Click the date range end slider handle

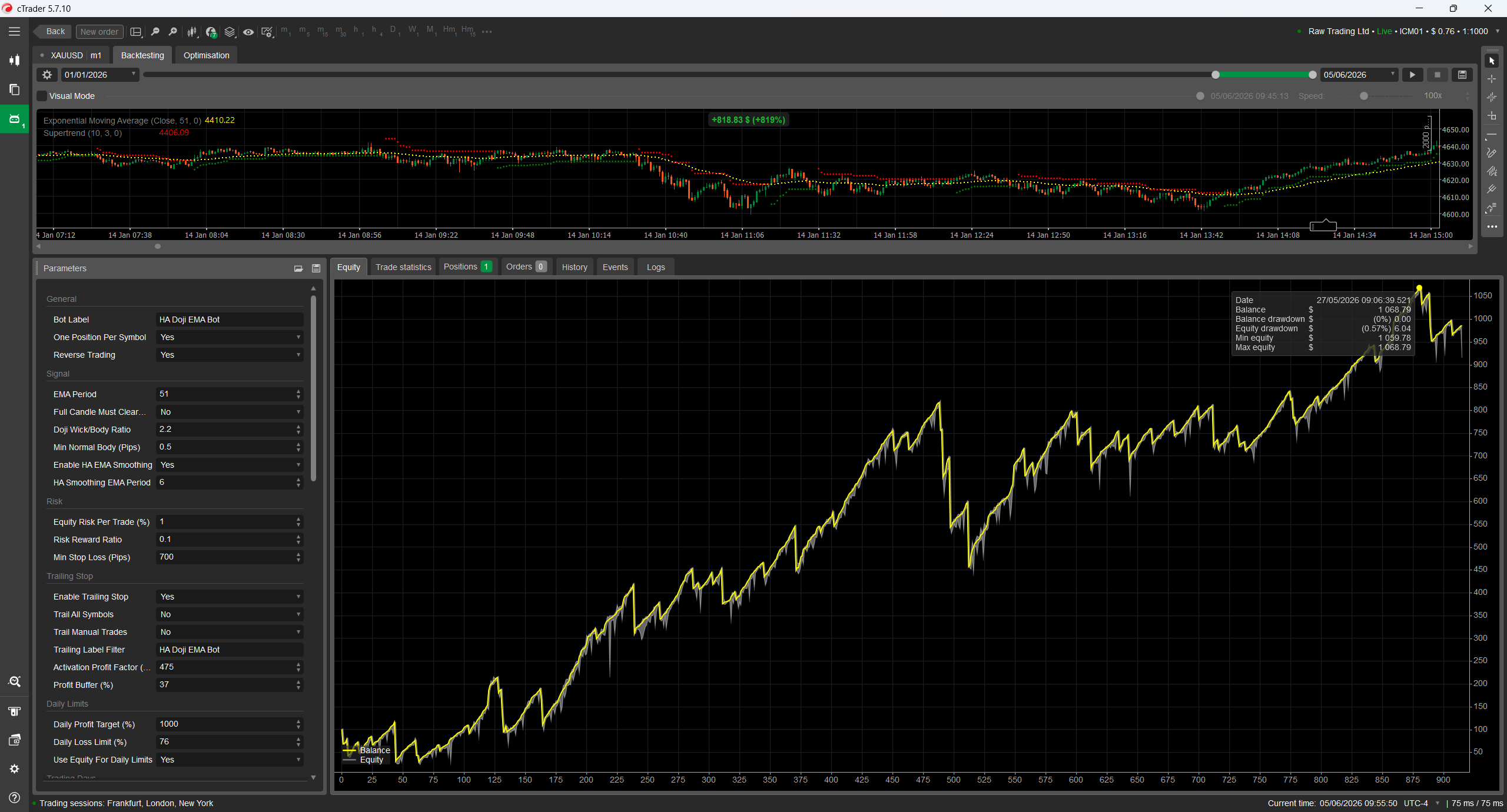click(1312, 75)
